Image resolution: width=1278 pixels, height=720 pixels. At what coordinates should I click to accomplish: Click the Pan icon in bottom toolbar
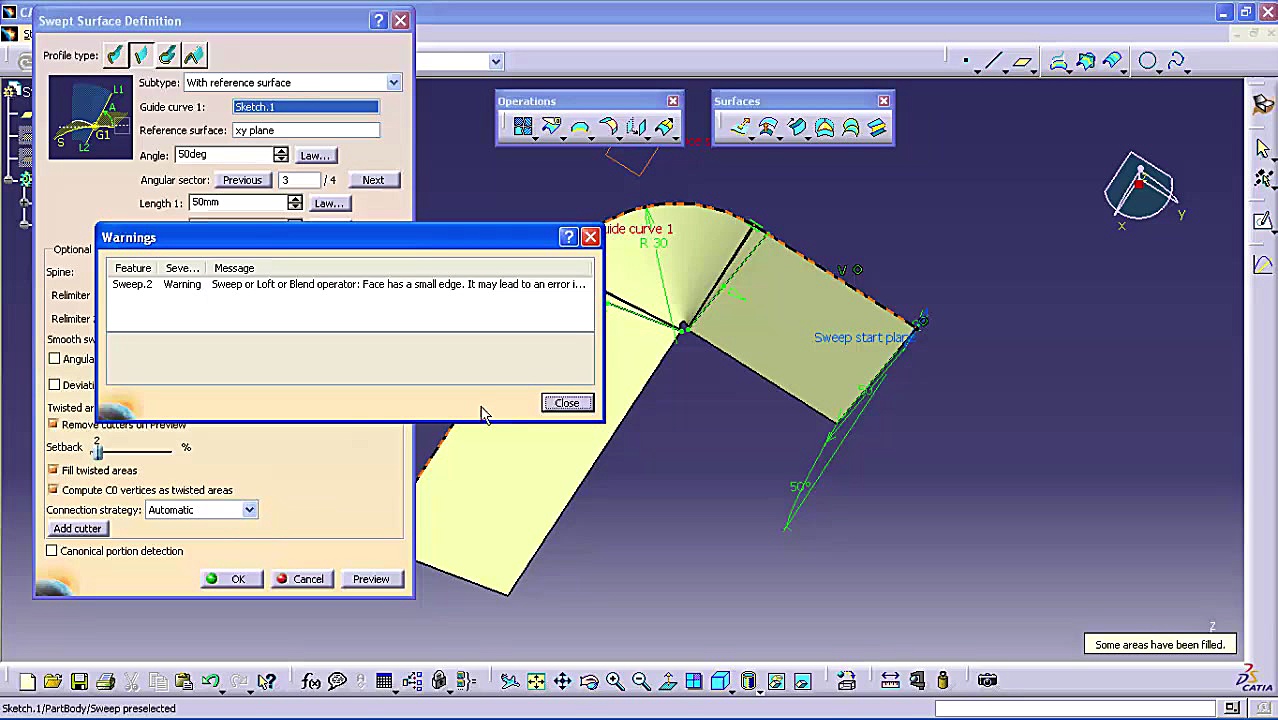pos(562,682)
